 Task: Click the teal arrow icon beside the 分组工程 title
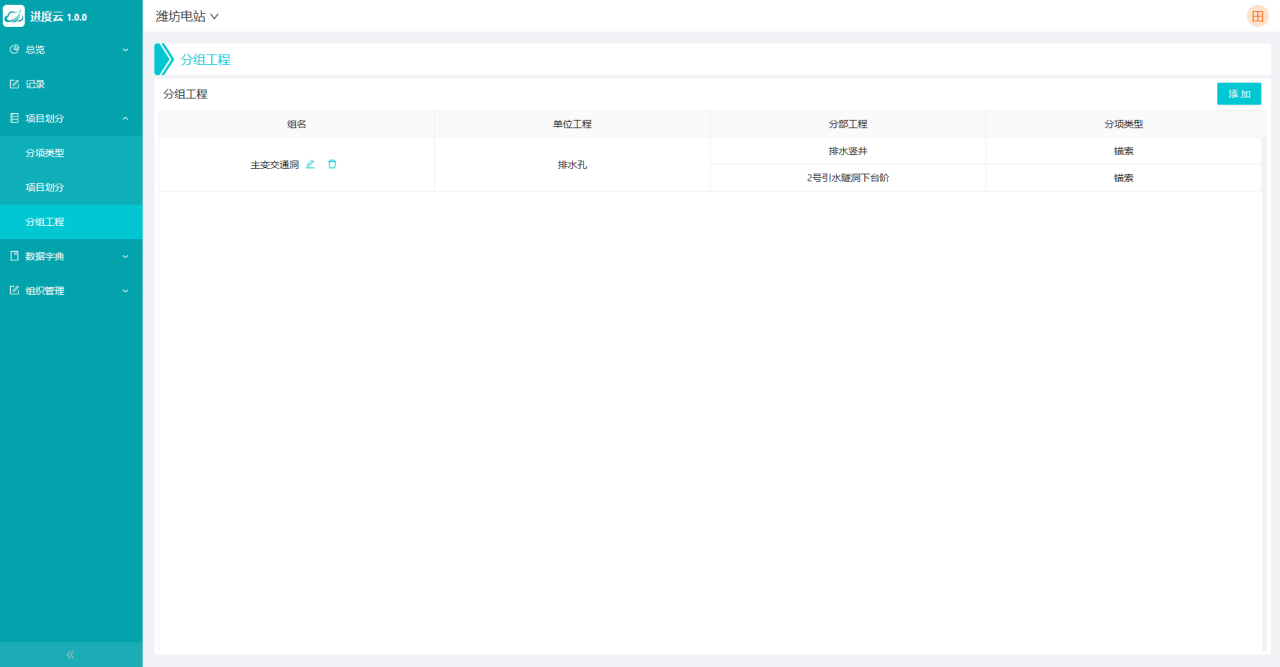[164, 59]
